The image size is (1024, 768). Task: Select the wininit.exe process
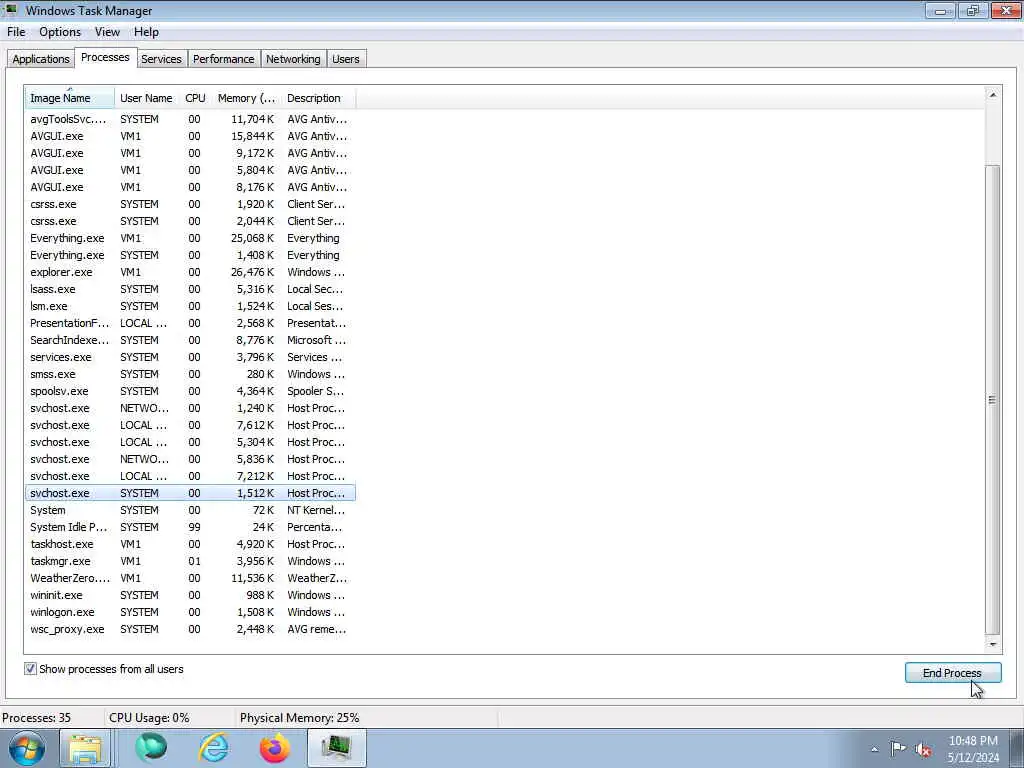point(190,595)
